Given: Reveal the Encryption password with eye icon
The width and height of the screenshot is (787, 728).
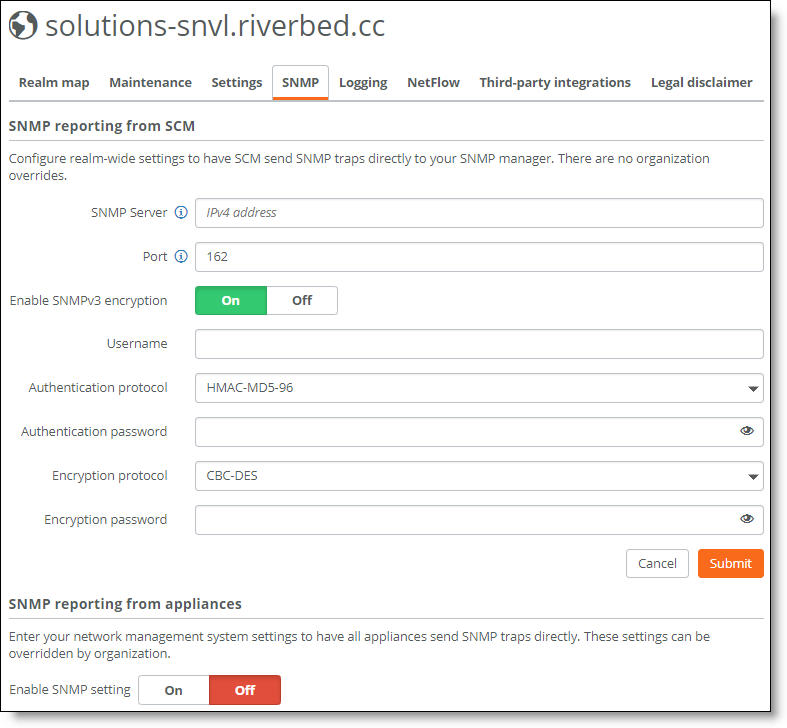Looking at the screenshot, I should tap(747, 519).
